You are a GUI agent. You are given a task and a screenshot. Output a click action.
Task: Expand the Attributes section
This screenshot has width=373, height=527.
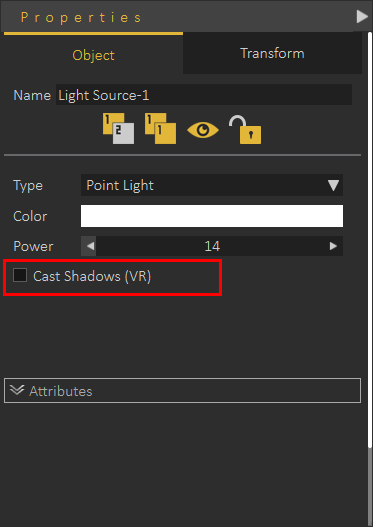[182, 390]
